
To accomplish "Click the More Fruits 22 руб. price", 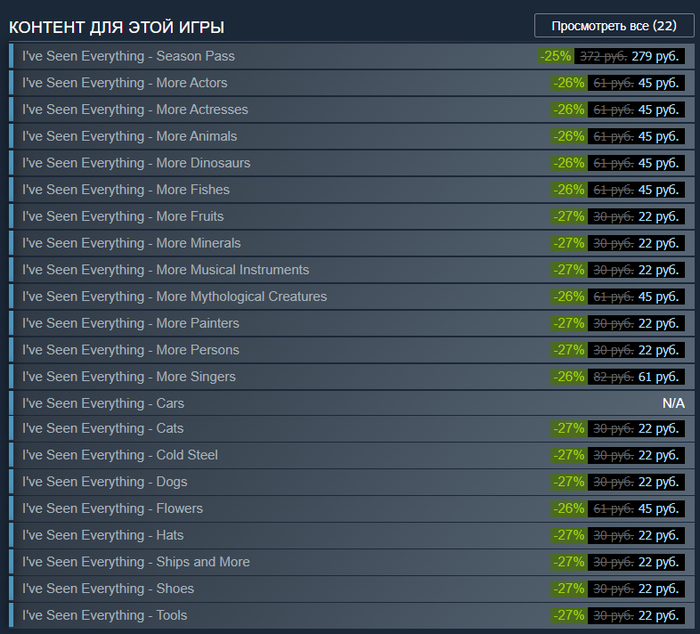I will click(x=658, y=217).
